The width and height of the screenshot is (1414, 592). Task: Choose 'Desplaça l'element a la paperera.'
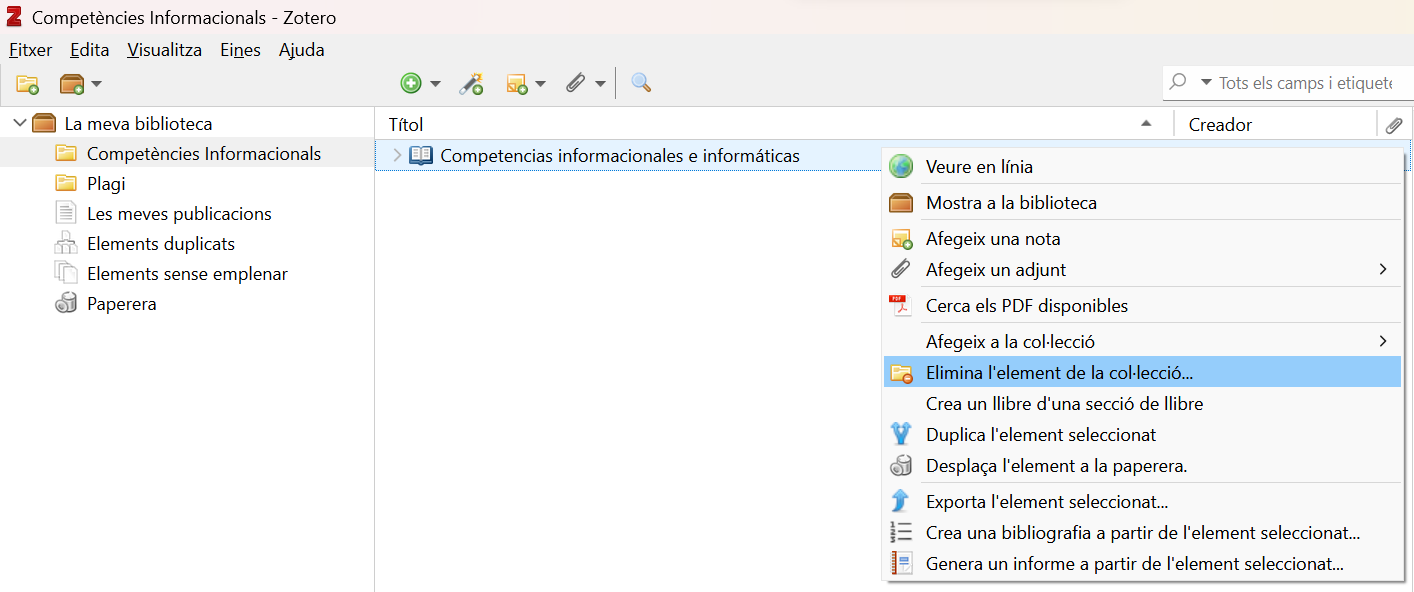pos(1142,466)
